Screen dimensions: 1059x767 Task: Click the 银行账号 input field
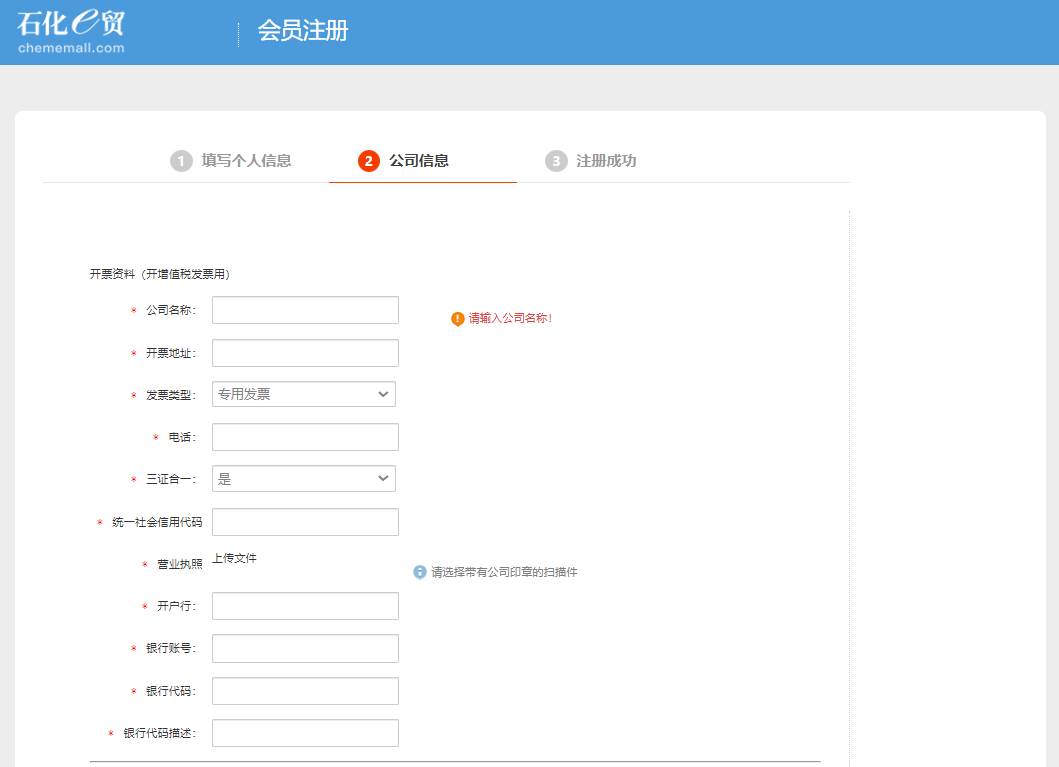(x=305, y=648)
